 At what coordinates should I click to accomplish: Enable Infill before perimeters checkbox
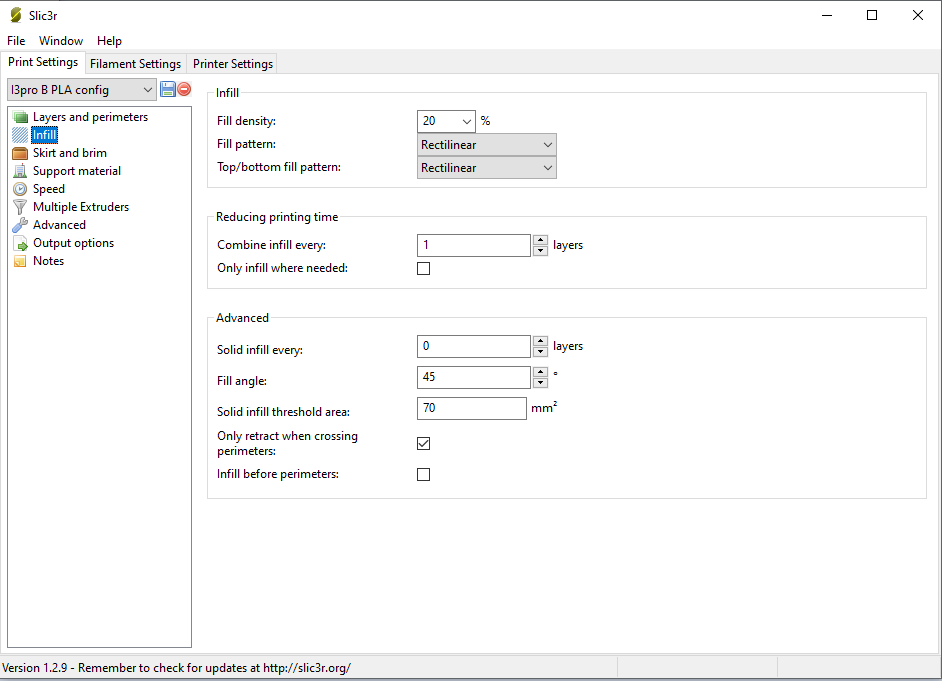coord(423,475)
